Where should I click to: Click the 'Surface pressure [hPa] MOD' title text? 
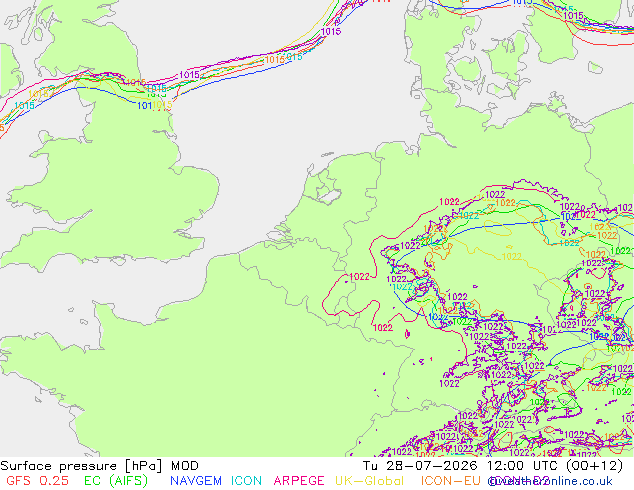[99, 466]
